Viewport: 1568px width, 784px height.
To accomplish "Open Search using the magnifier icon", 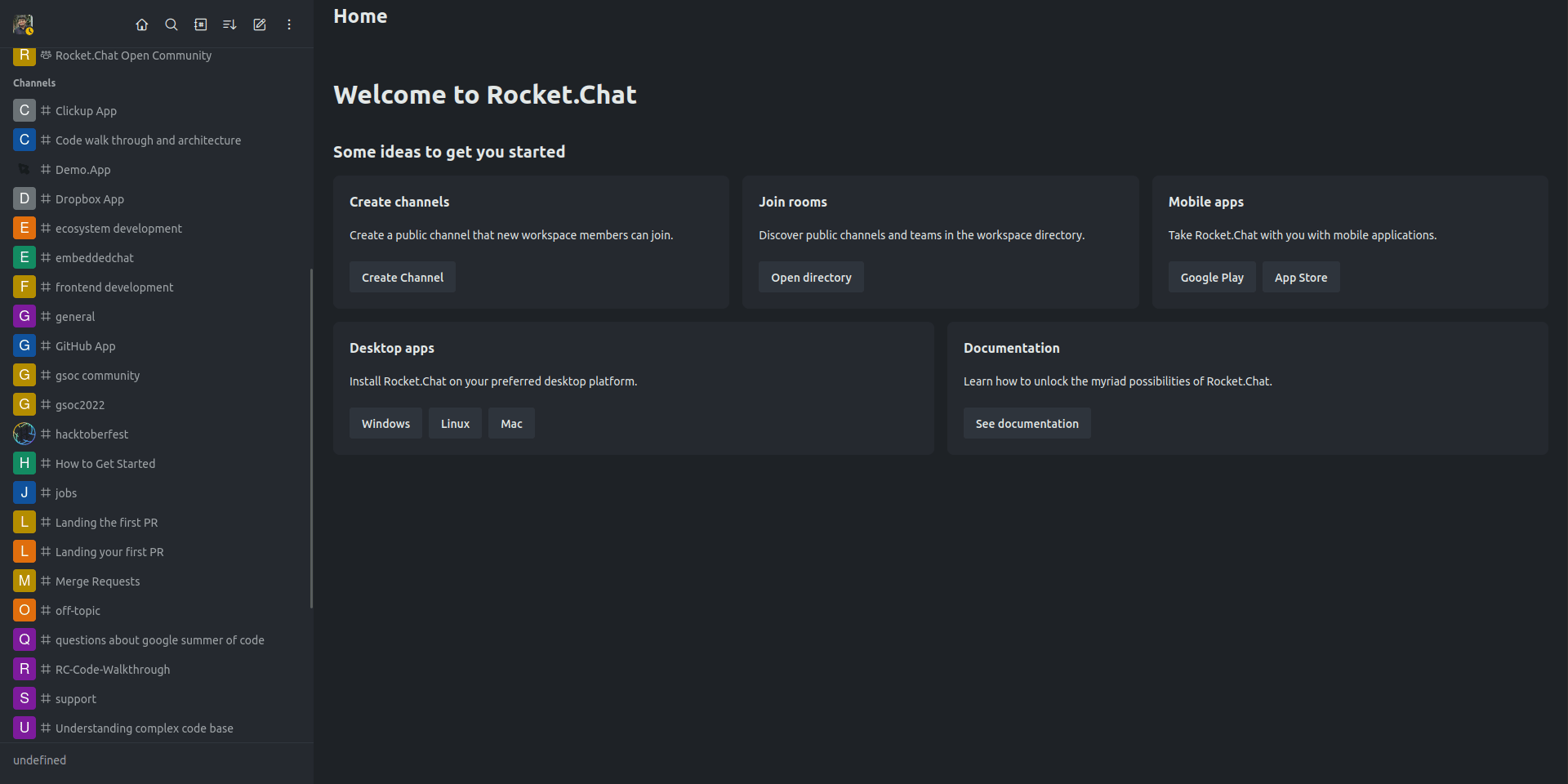I will [x=171, y=24].
